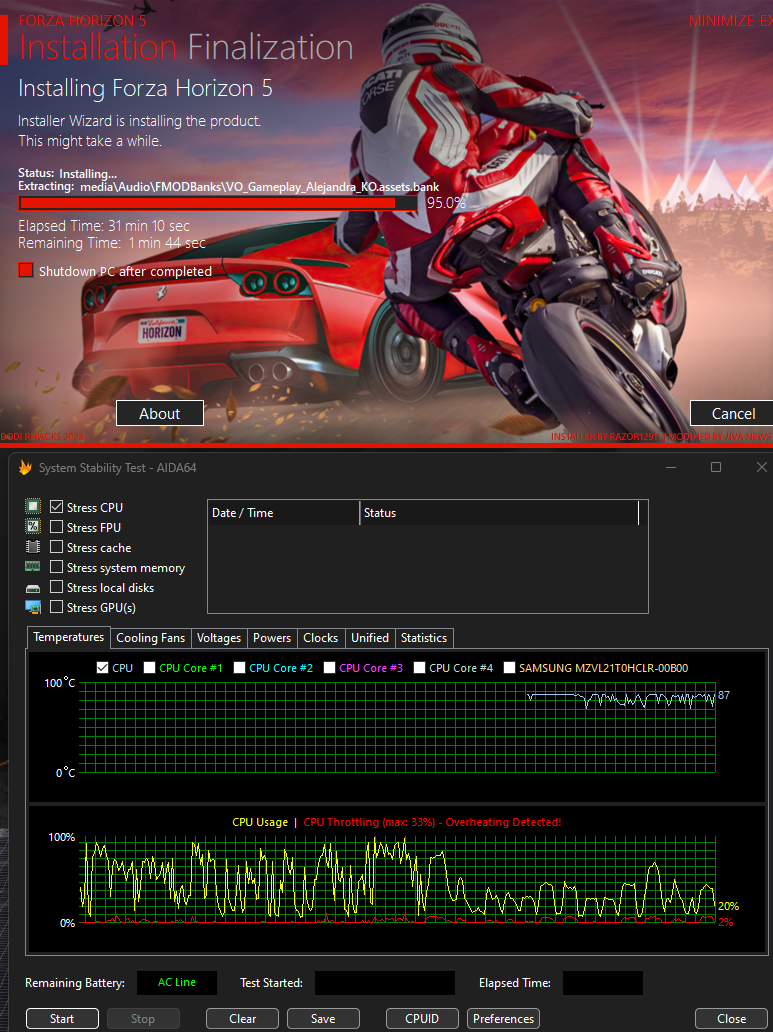This screenshot has width=773, height=1032.
Task: Click the Status column header
Action: (500, 513)
